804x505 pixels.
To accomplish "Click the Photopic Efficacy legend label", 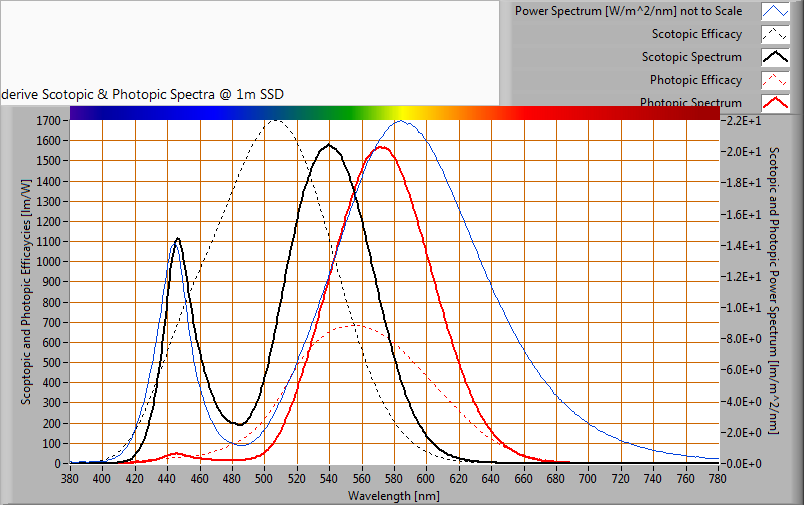I will pos(695,80).
